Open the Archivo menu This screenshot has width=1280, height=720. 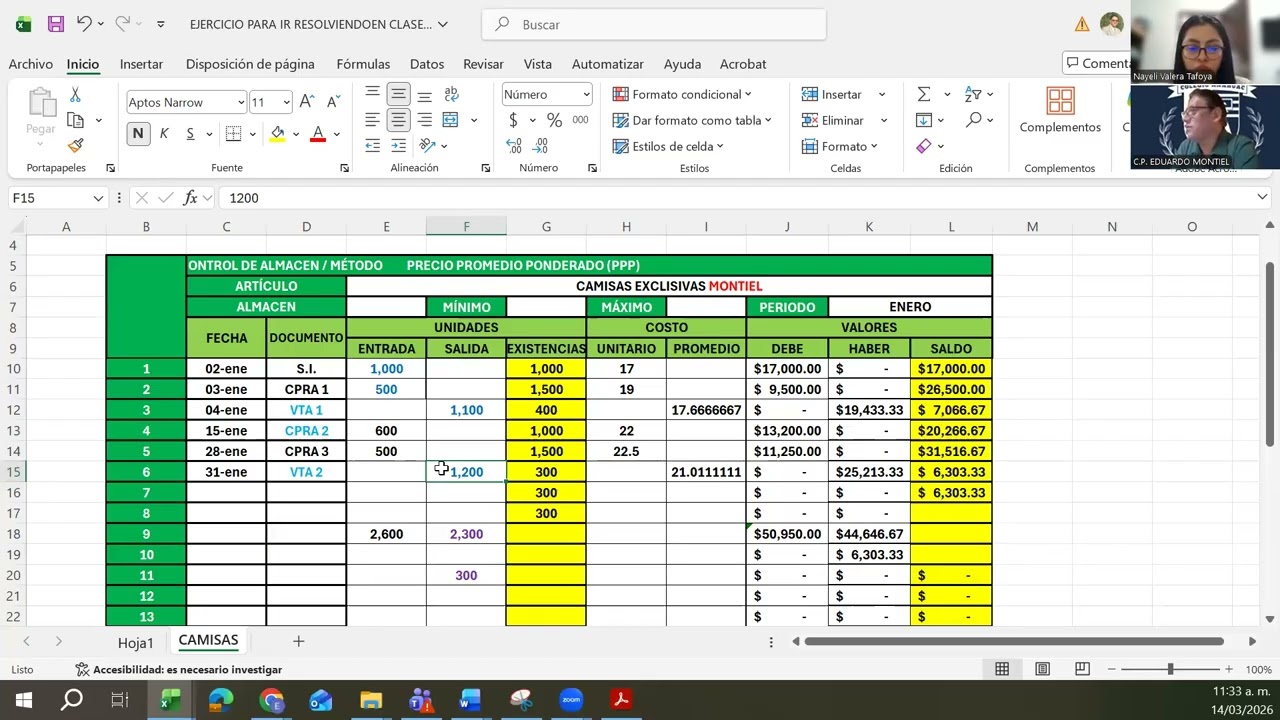[31, 64]
